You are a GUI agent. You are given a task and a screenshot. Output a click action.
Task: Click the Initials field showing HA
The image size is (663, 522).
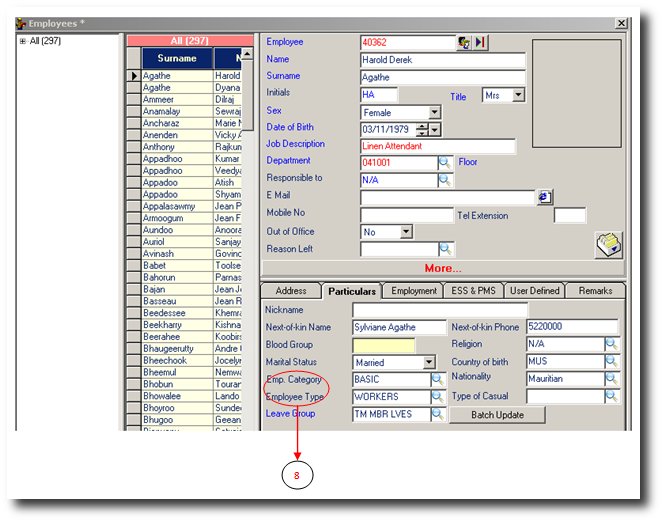coord(379,95)
